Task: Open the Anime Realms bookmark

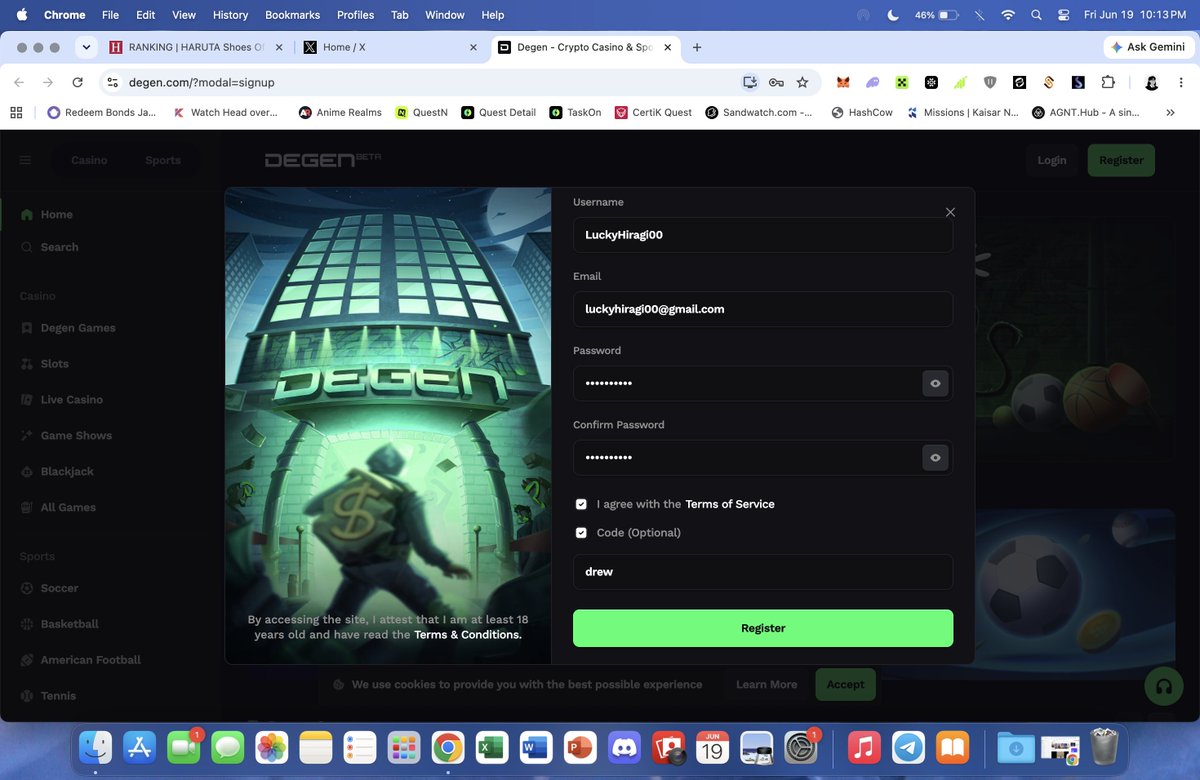Action: click(x=340, y=112)
